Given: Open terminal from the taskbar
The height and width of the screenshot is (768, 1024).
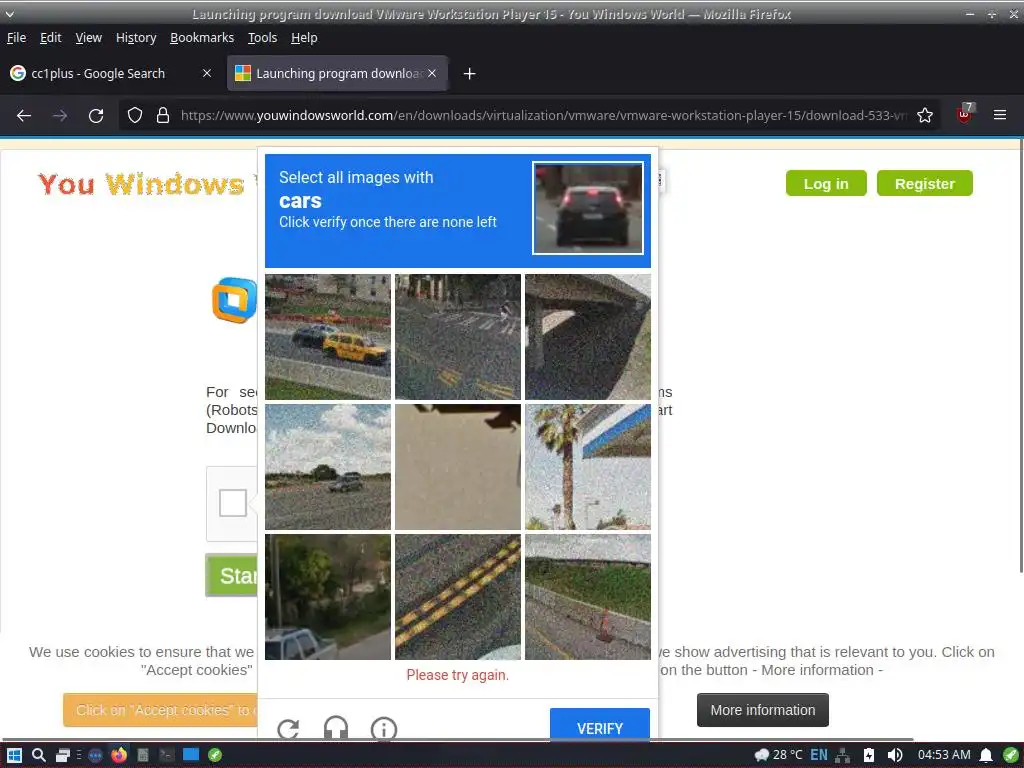Looking at the screenshot, I should (166, 755).
